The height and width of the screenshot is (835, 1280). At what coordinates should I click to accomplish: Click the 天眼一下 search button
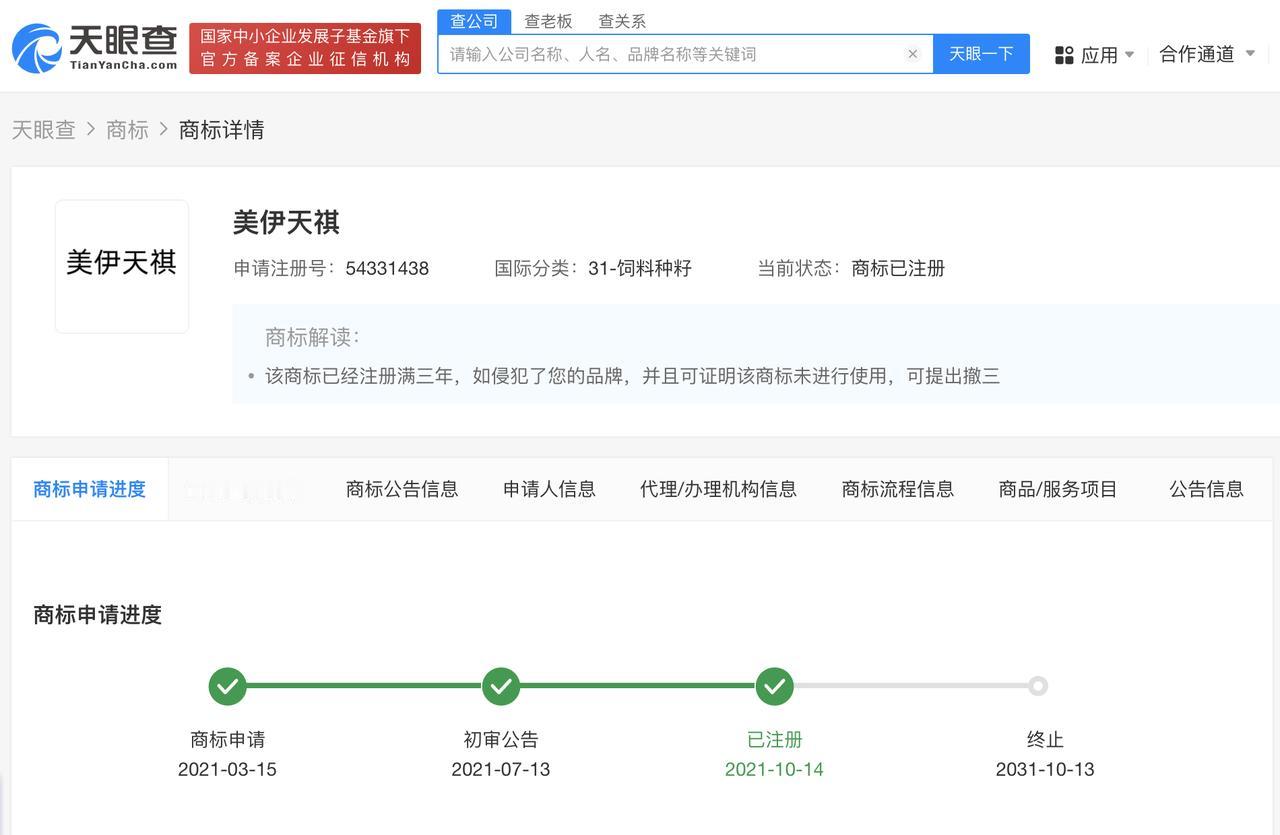click(981, 54)
